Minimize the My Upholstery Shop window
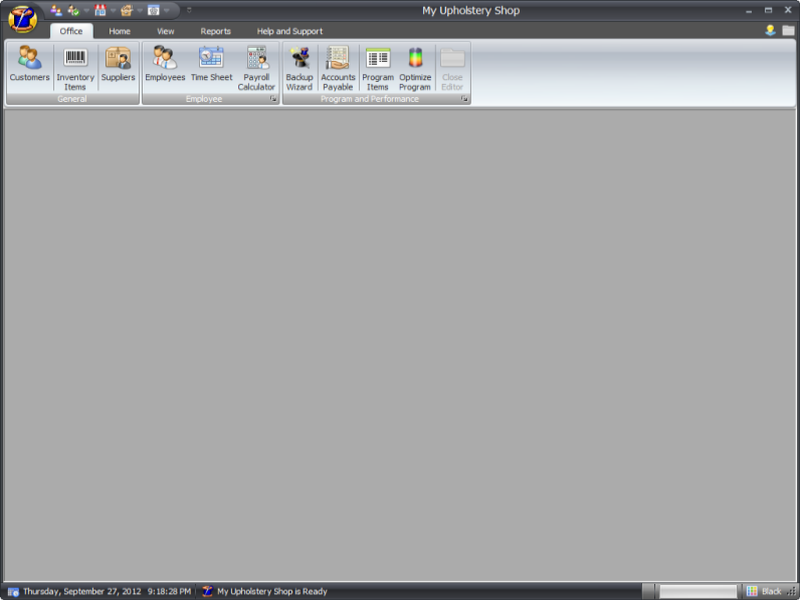The image size is (800, 600). [748, 10]
